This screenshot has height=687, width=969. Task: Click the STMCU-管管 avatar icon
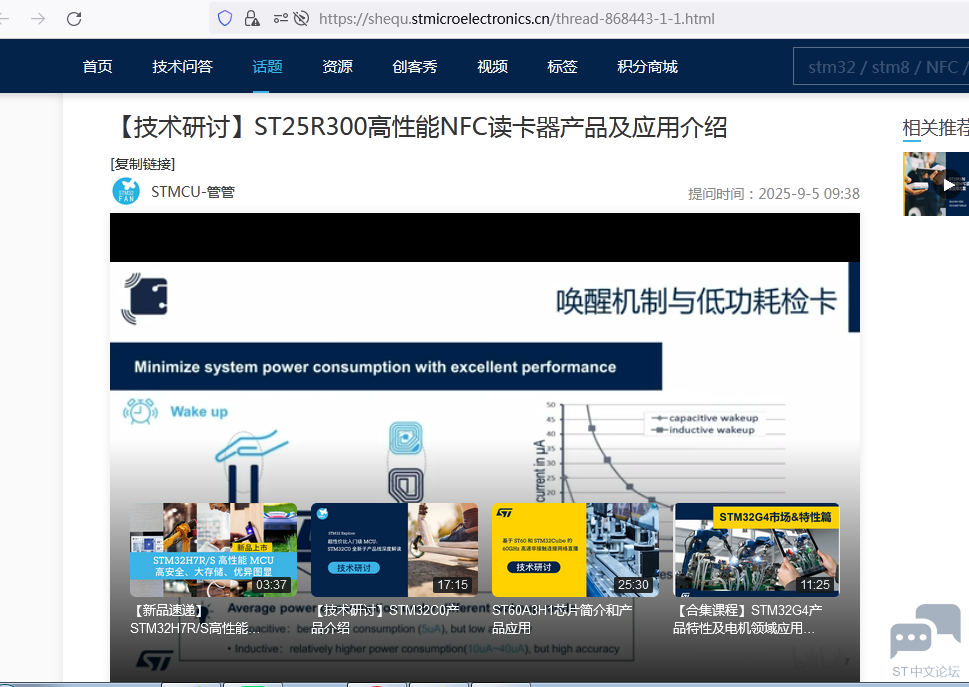point(125,191)
